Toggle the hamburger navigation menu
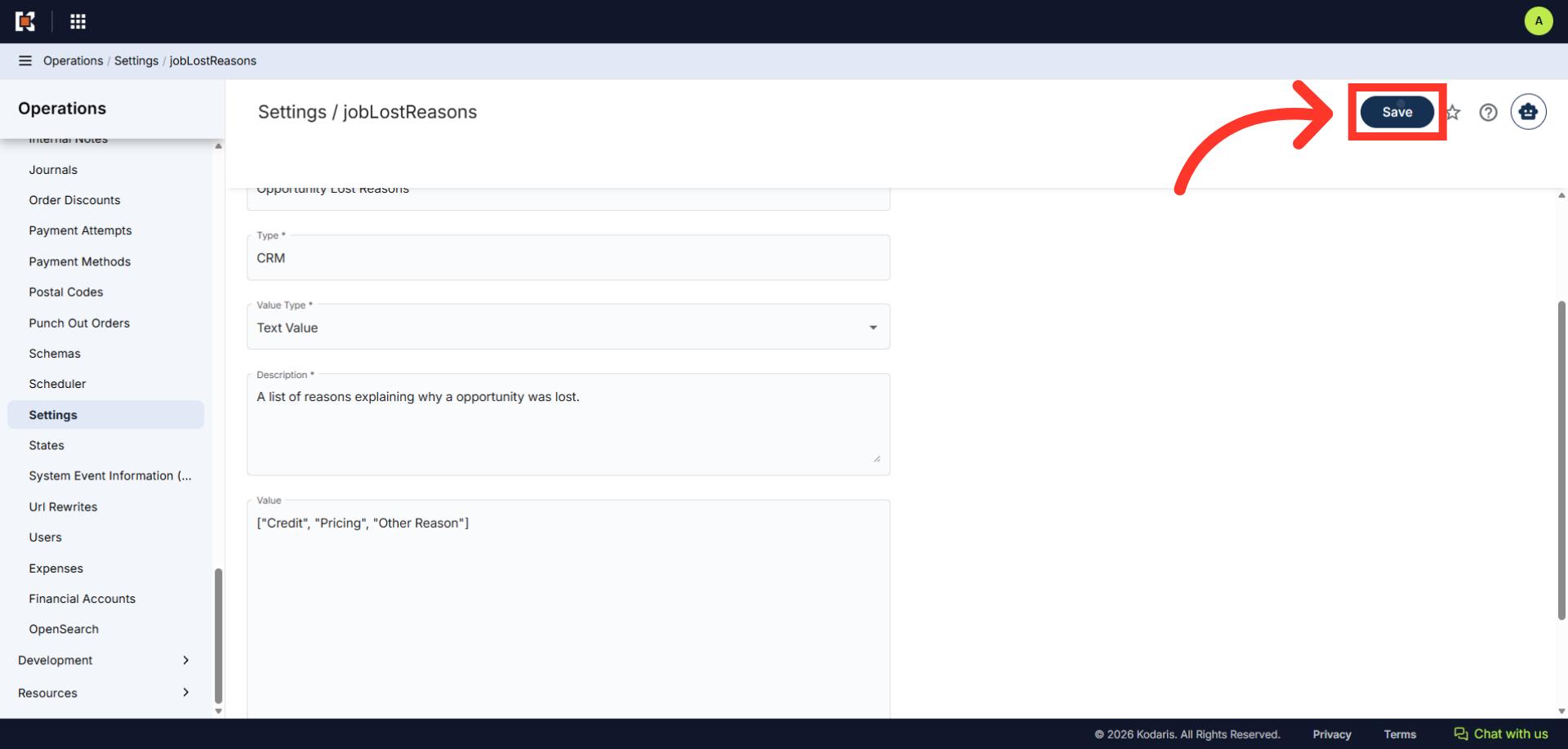1568x749 pixels. pos(25,60)
